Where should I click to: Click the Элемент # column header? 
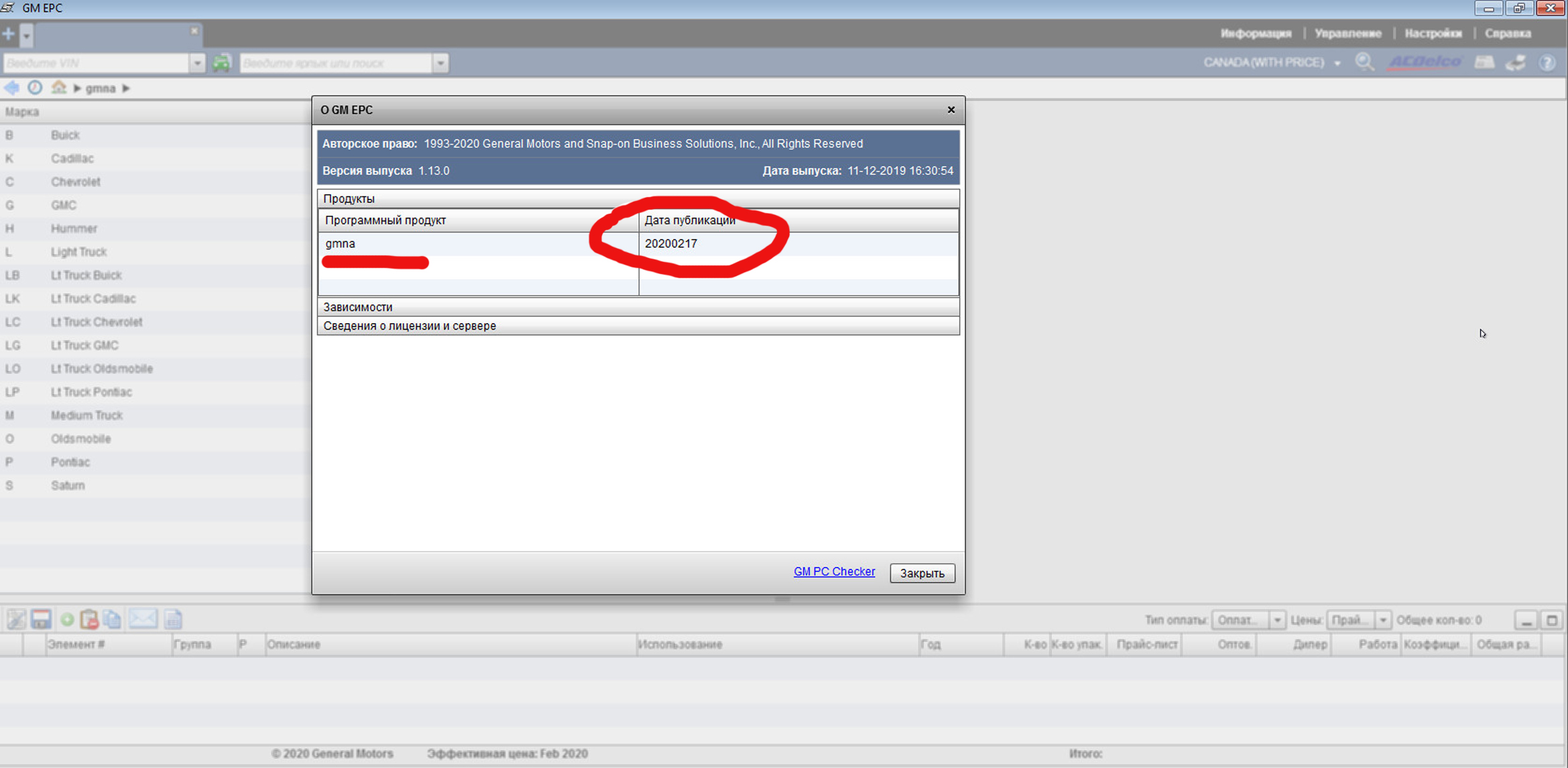tap(109, 645)
